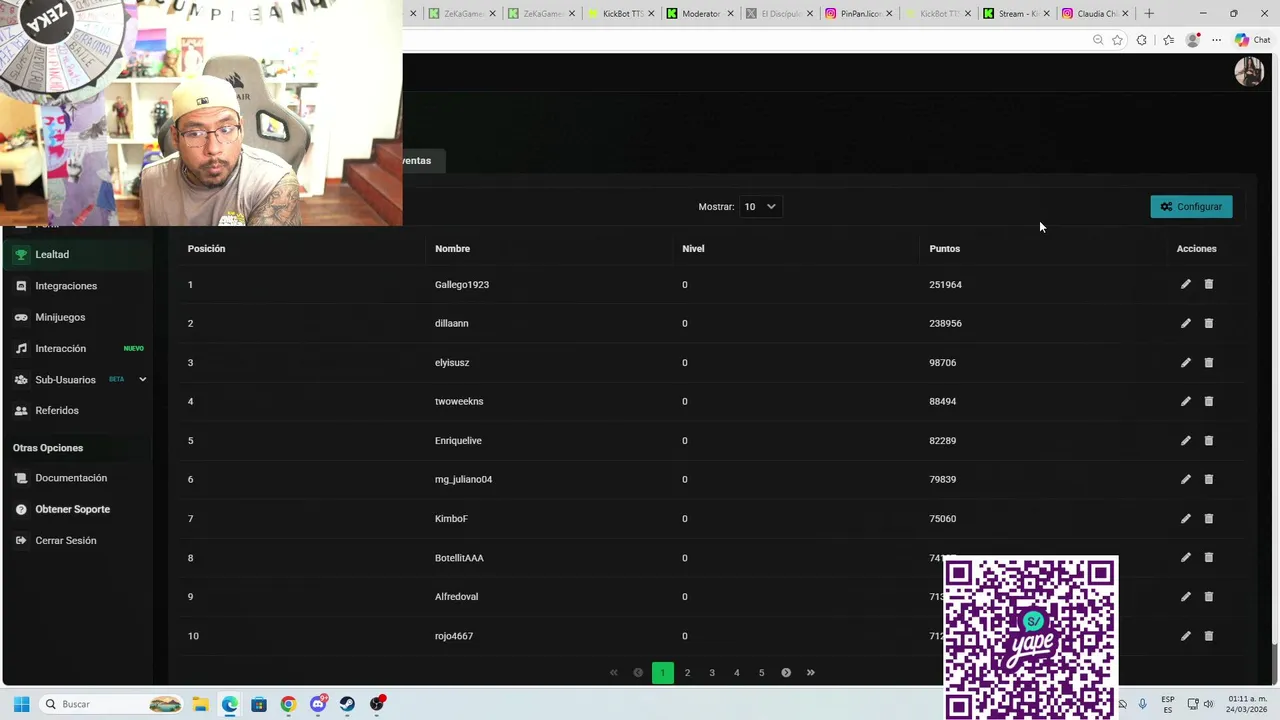Open the Mostrar rows-per-page dropdown

click(x=760, y=207)
